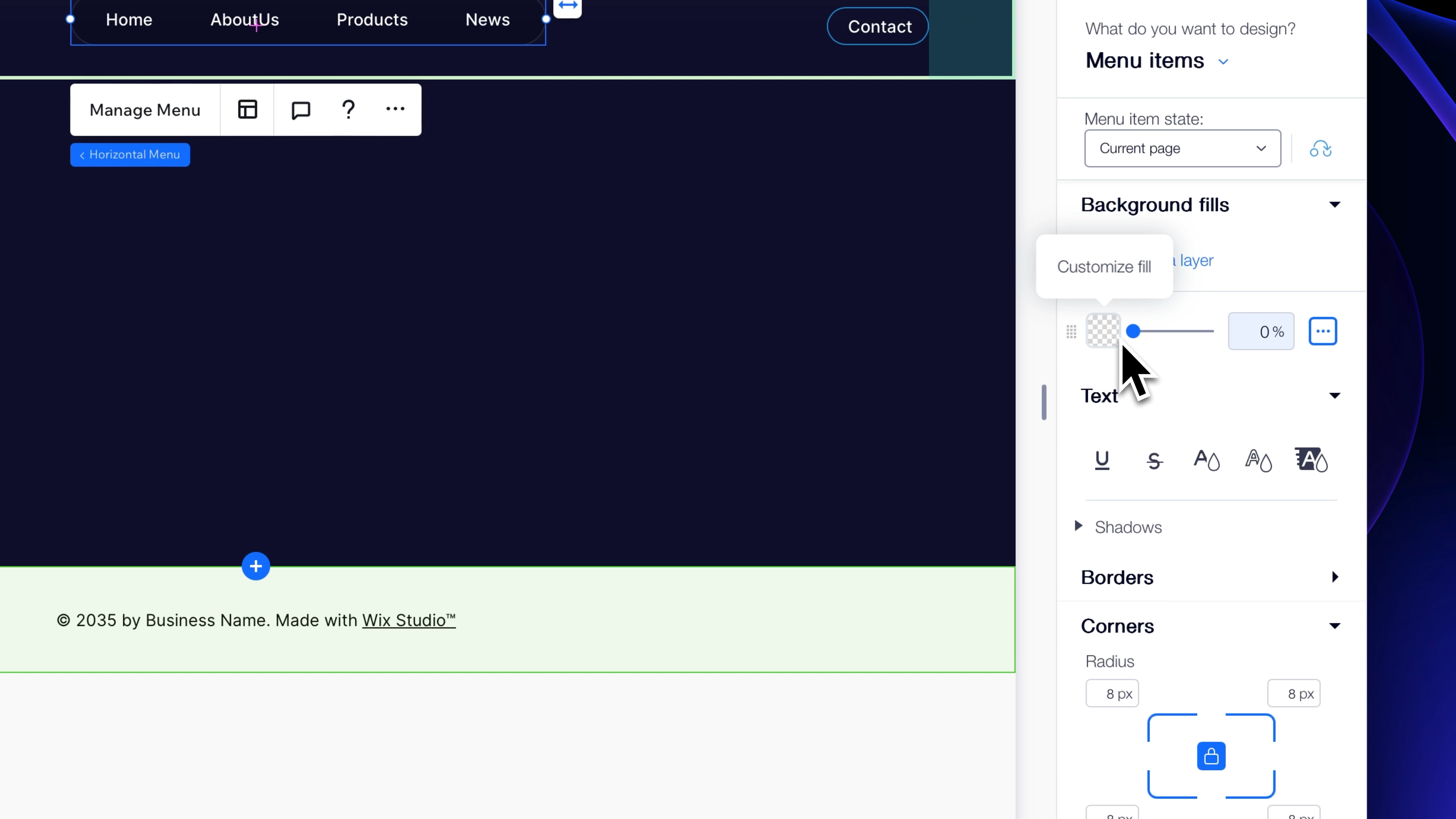
Task: Click the Manage Menu button
Action: [145, 110]
